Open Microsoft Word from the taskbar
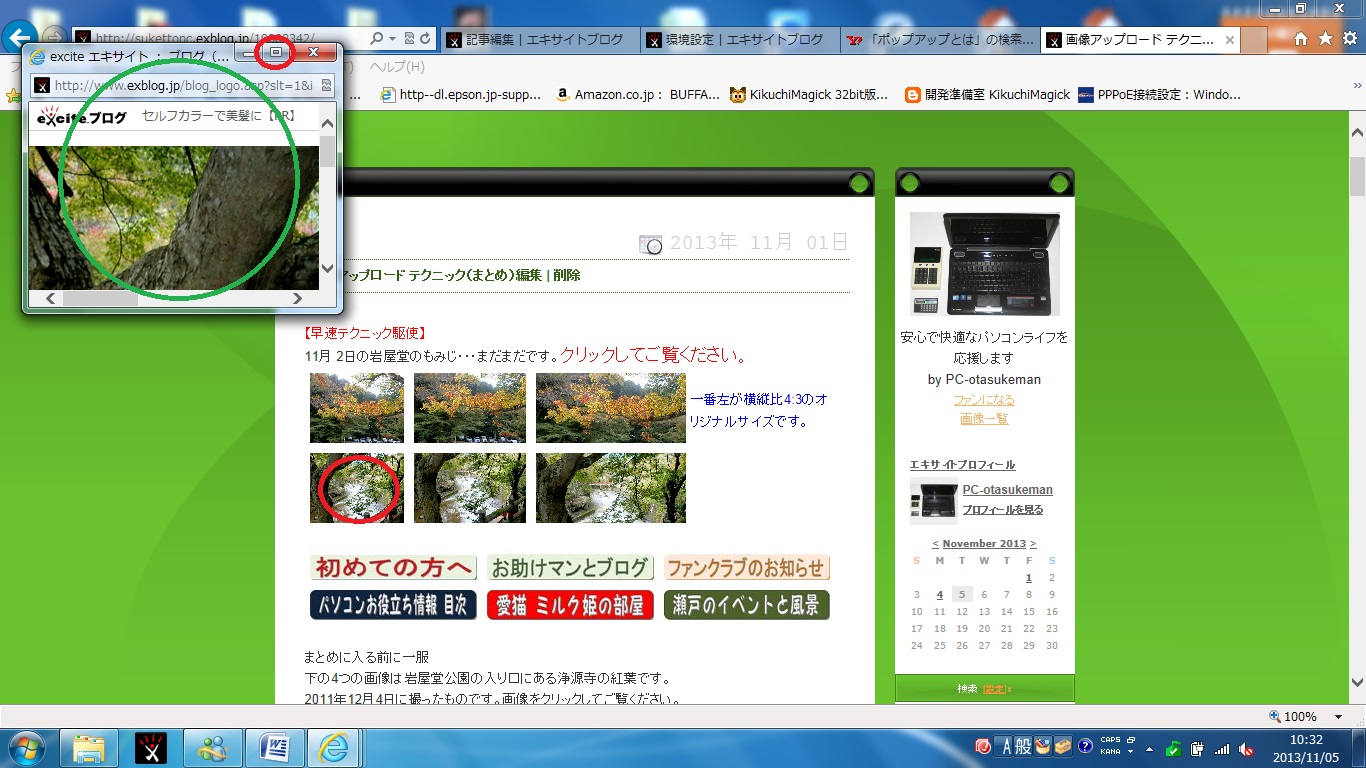The image size is (1366, 768). click(x=275, y=747)
